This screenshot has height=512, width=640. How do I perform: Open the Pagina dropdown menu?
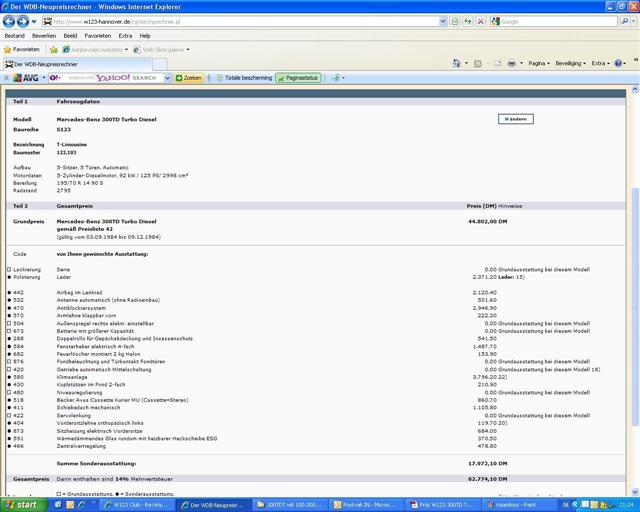coord(539,63)
